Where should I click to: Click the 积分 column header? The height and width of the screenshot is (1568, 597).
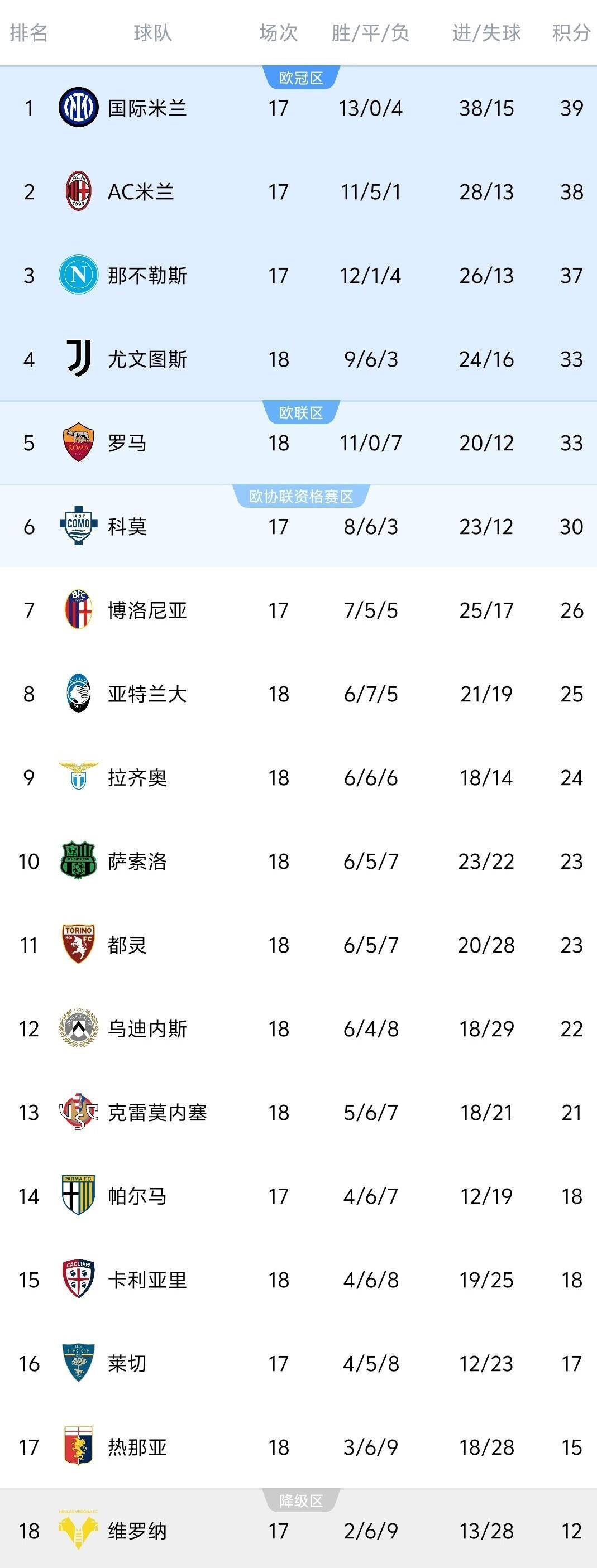(x=570, y=33)
